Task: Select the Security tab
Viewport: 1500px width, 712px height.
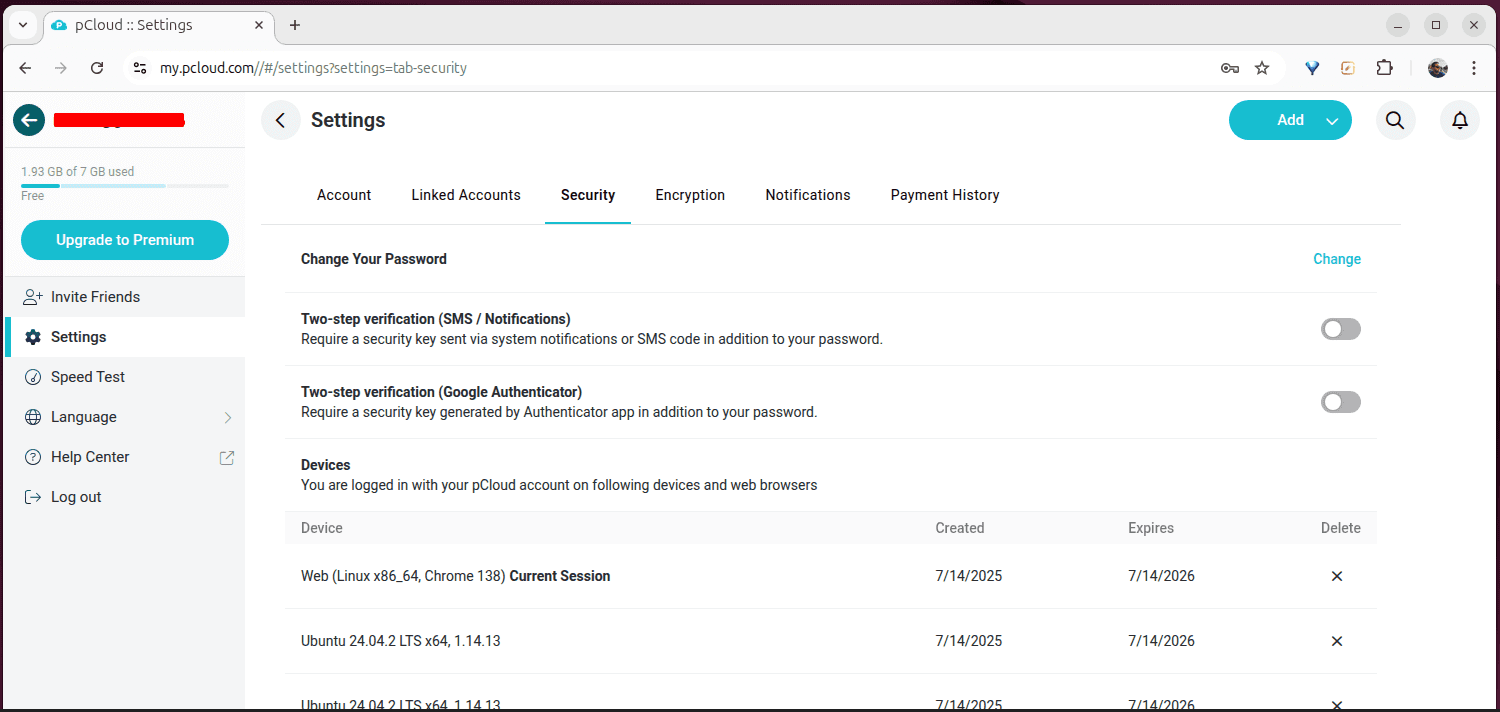Action: pyautogui.click(x=588, y=195)
